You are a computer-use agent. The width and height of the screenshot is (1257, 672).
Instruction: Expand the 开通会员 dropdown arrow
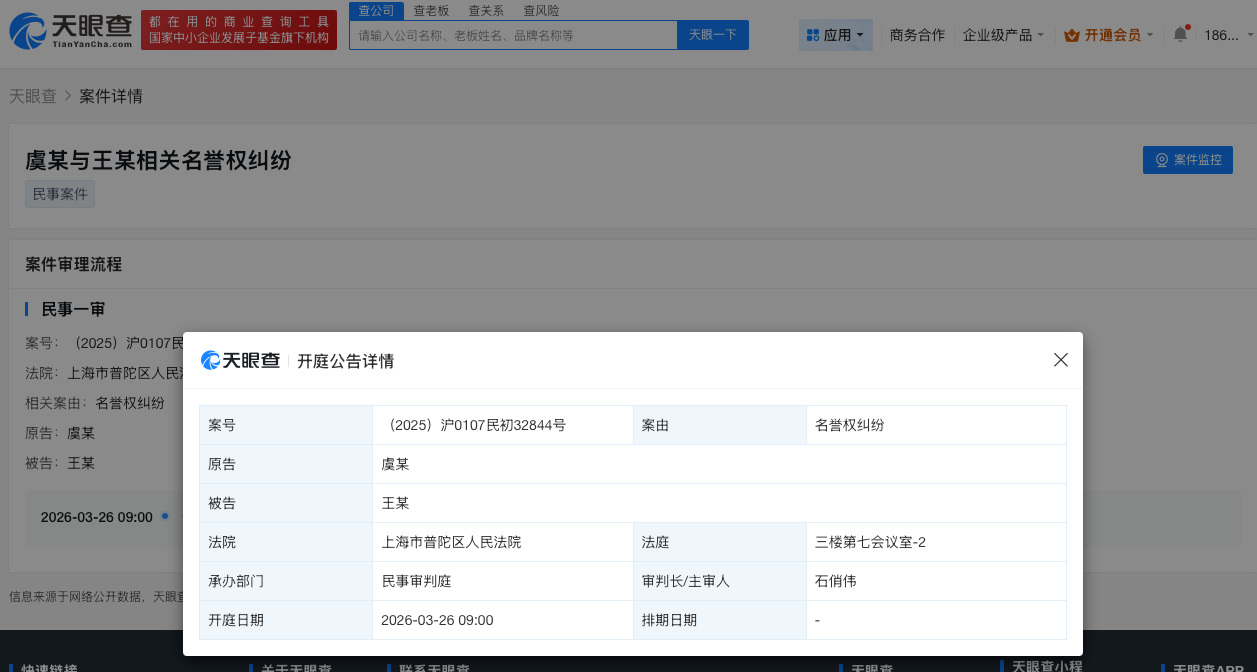(1151, 33)
